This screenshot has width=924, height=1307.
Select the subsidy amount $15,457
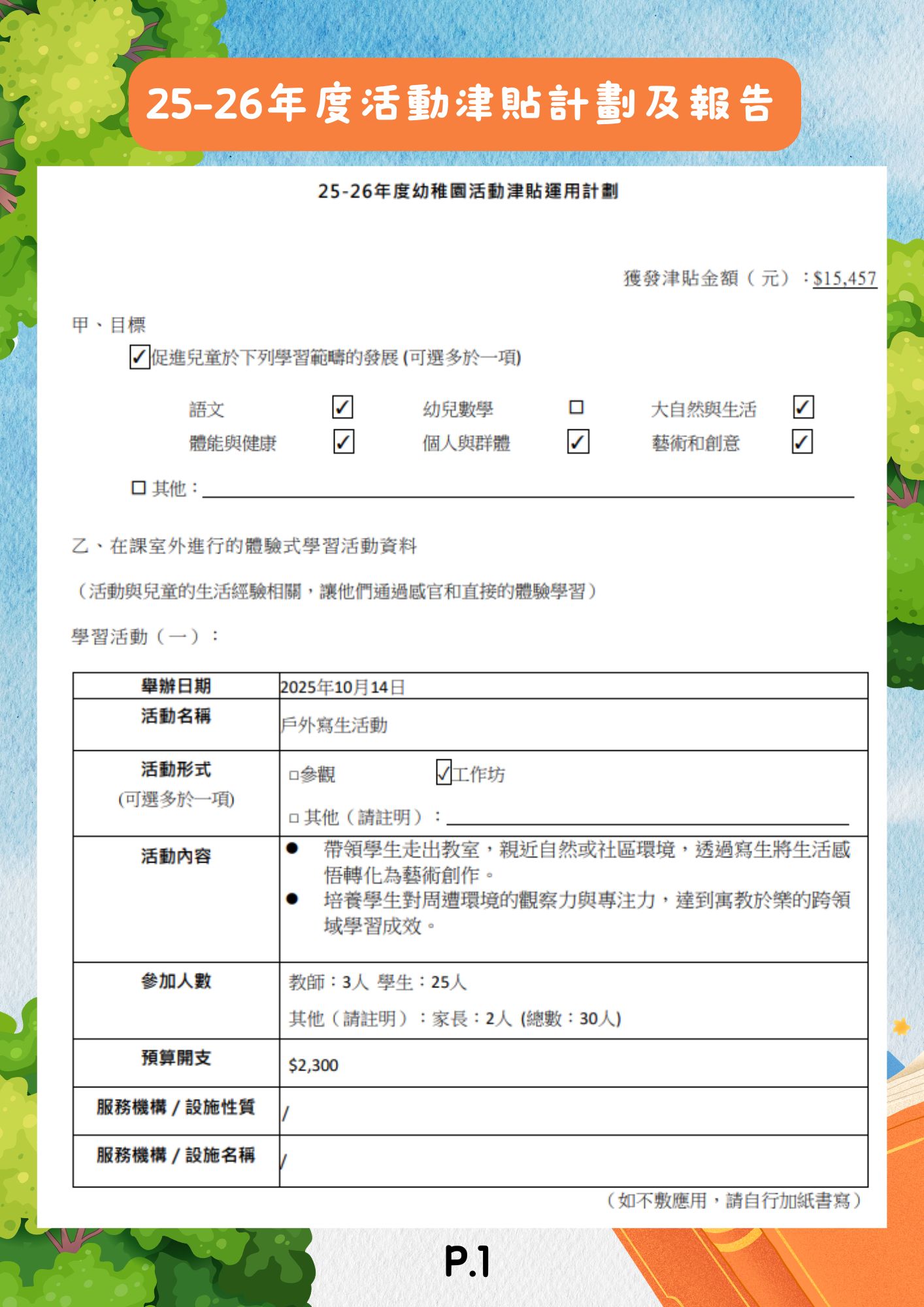[845, 278]
